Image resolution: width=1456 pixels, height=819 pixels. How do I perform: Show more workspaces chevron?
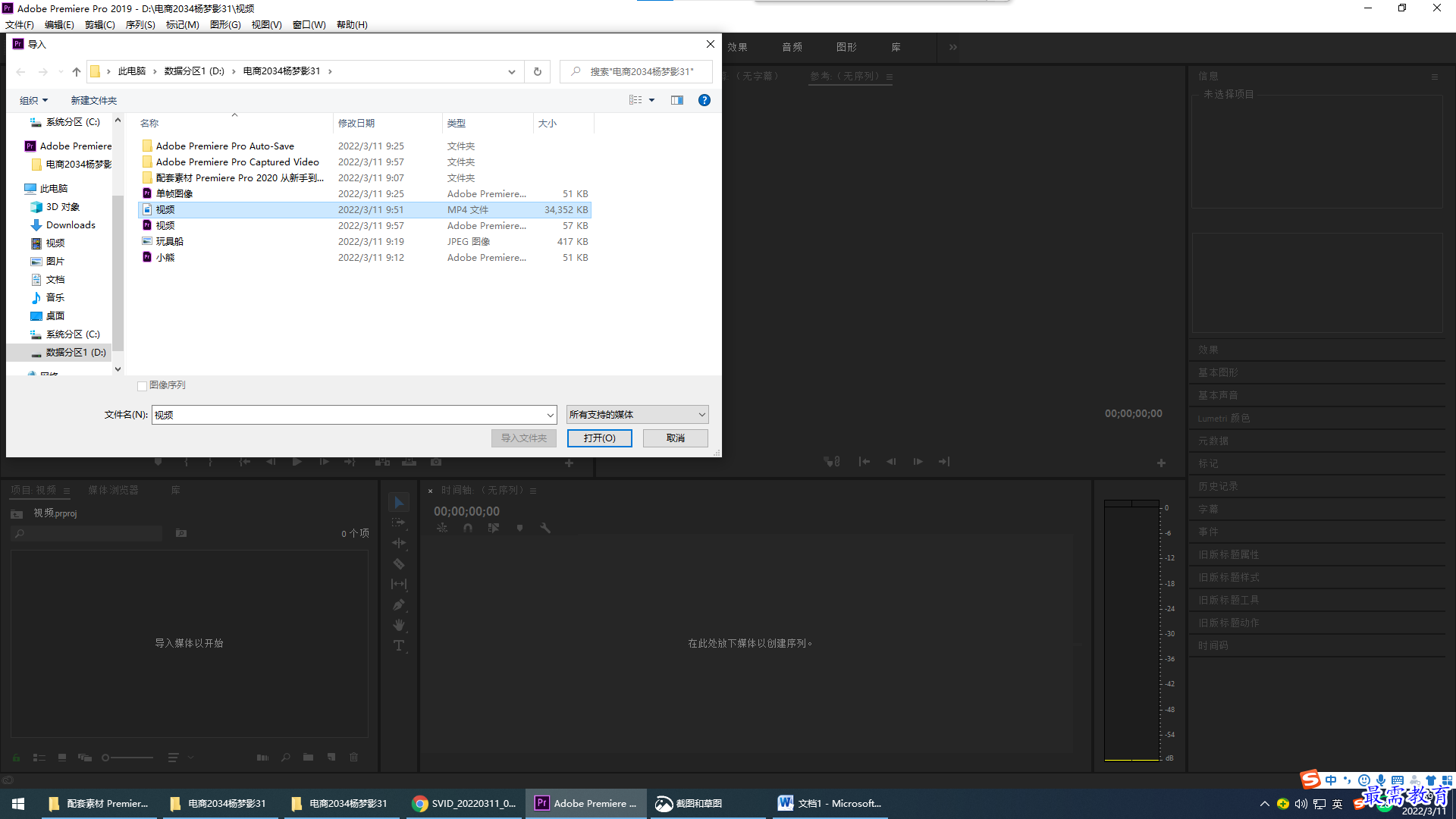953,47
